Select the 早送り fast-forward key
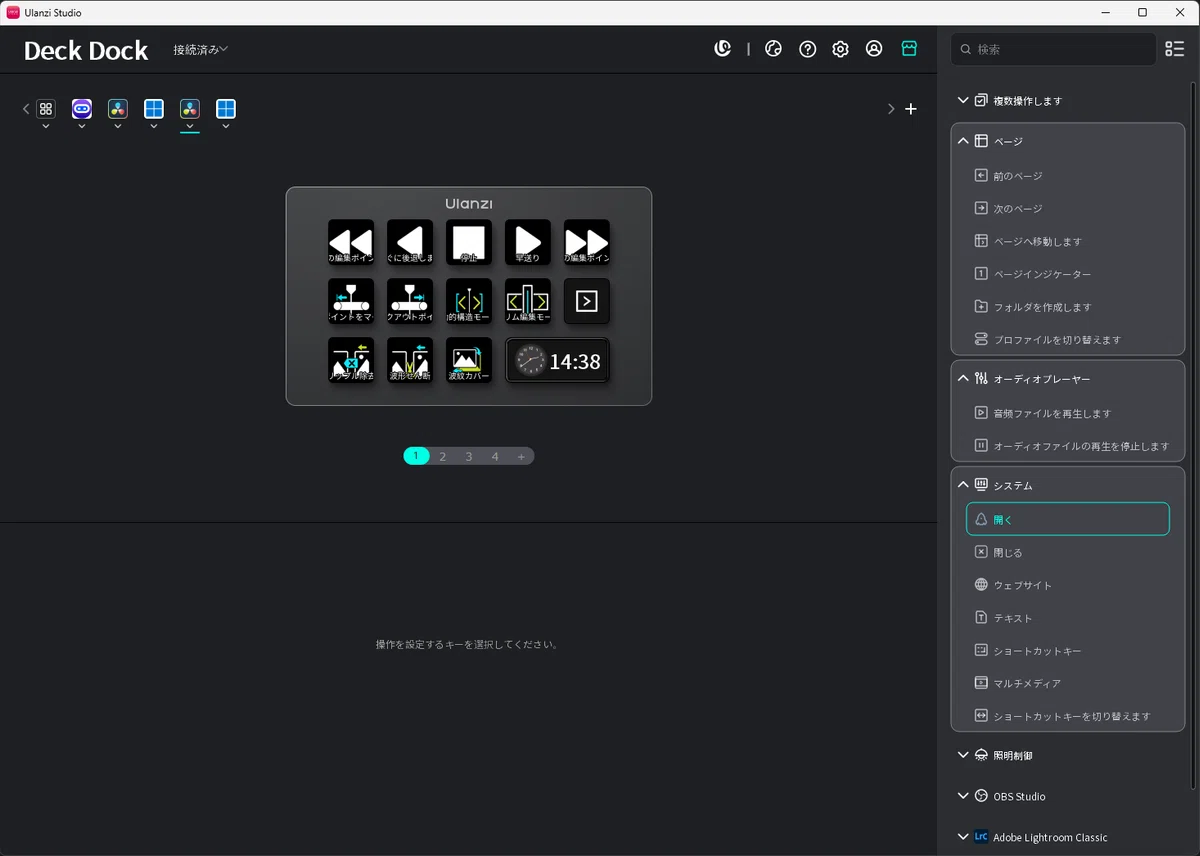 pos(528,242)
